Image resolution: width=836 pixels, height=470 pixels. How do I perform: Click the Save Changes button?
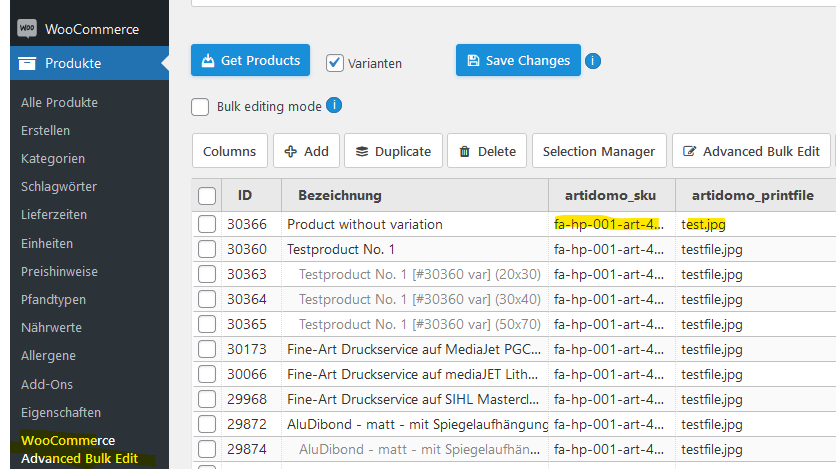(x=518, y=60)
